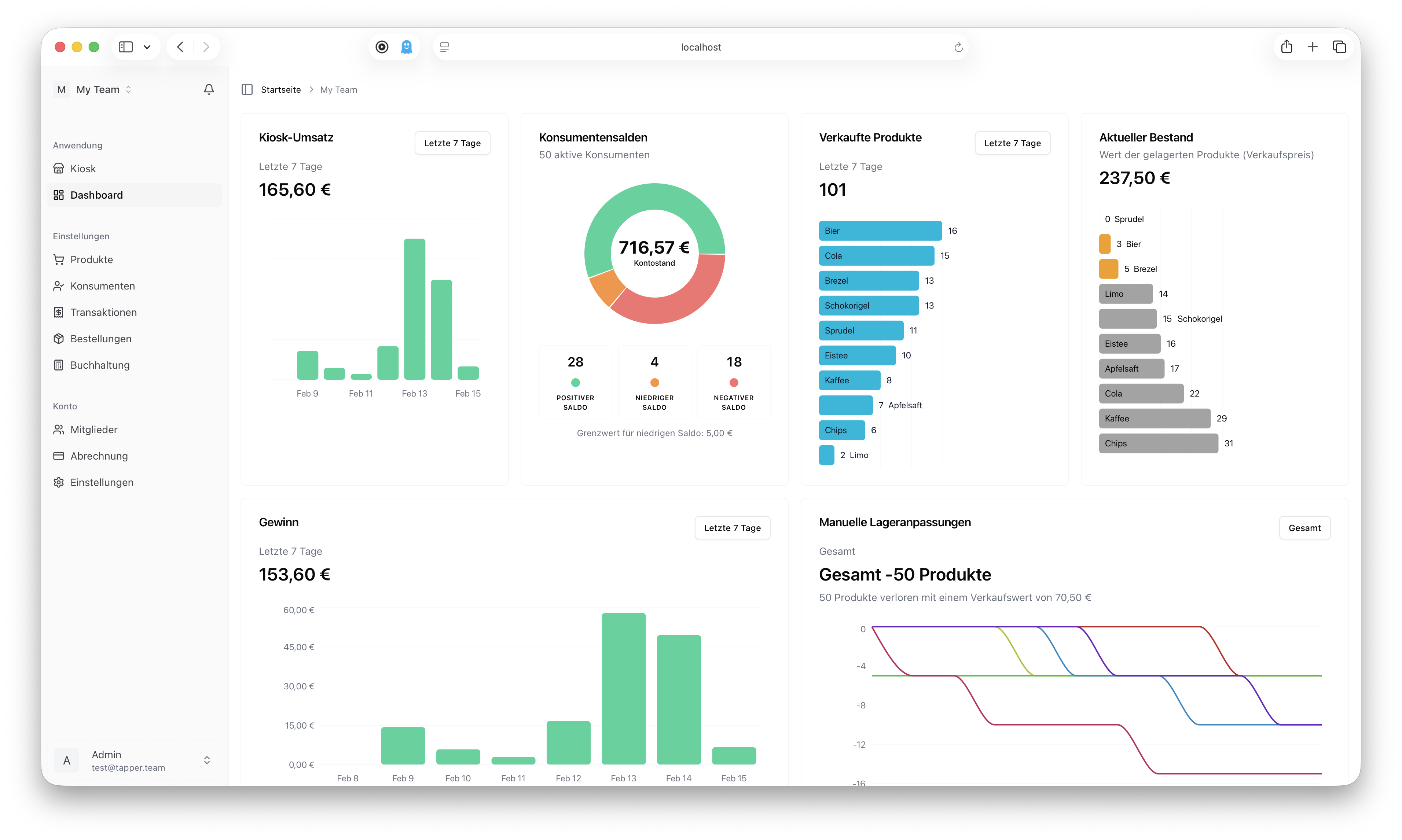
Task: Toggle sidebar panel icon beside Startseite
Action: pyautogui.click(x=247, y=89)
